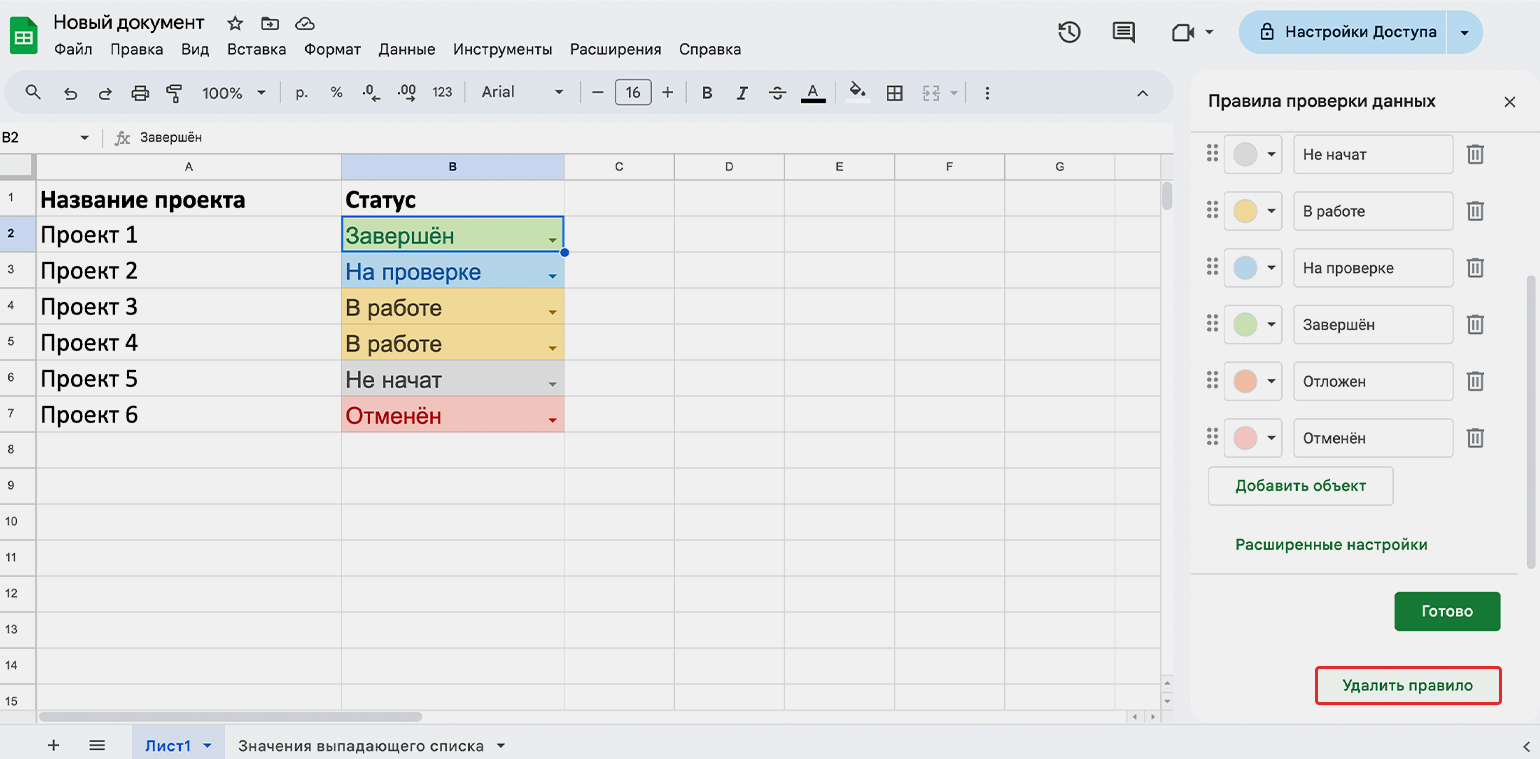Image resolution: width=1540 pixels, height=759 pixels.
Task: Toggle strikethrough formatting
Action: pyautogui.click(x=777, y=93)
